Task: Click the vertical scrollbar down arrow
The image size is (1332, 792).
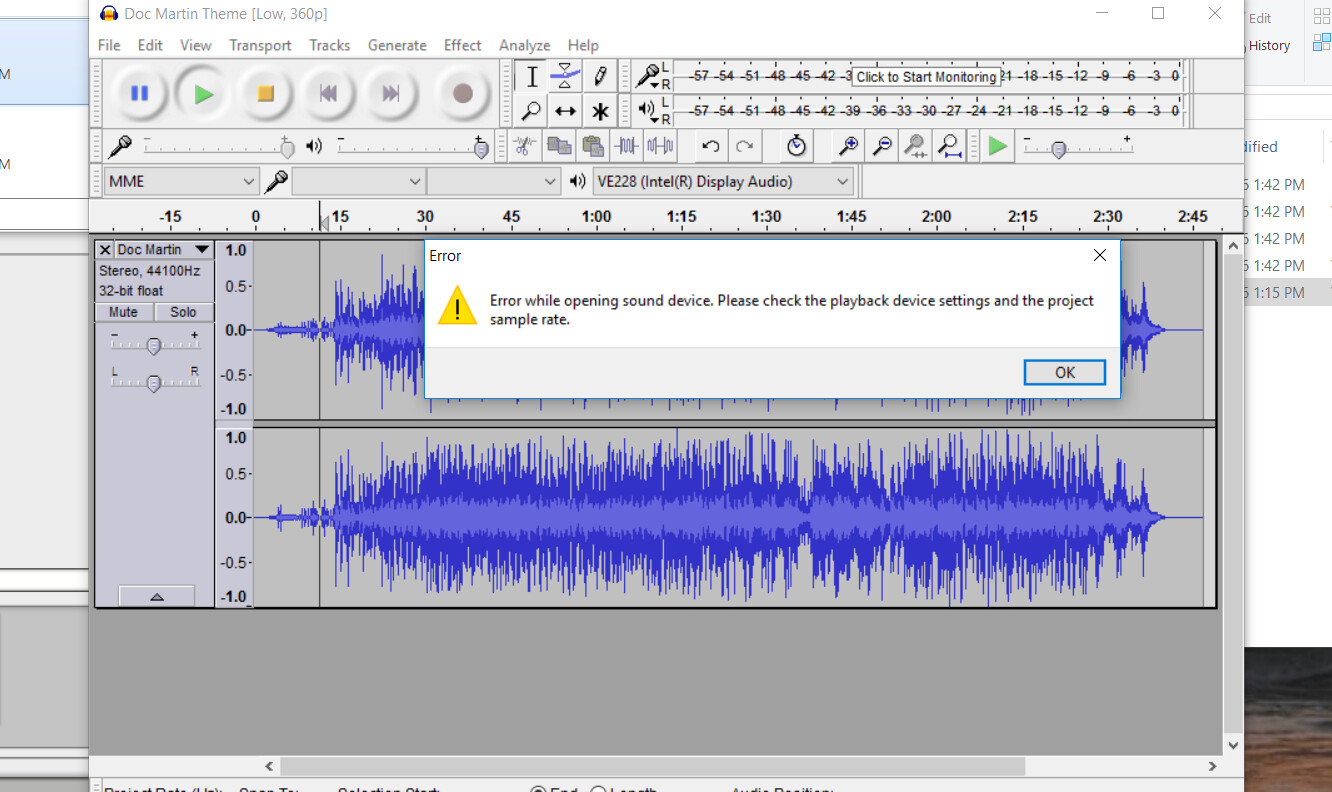Action: pyautogui.click(x=1233, y=745)
